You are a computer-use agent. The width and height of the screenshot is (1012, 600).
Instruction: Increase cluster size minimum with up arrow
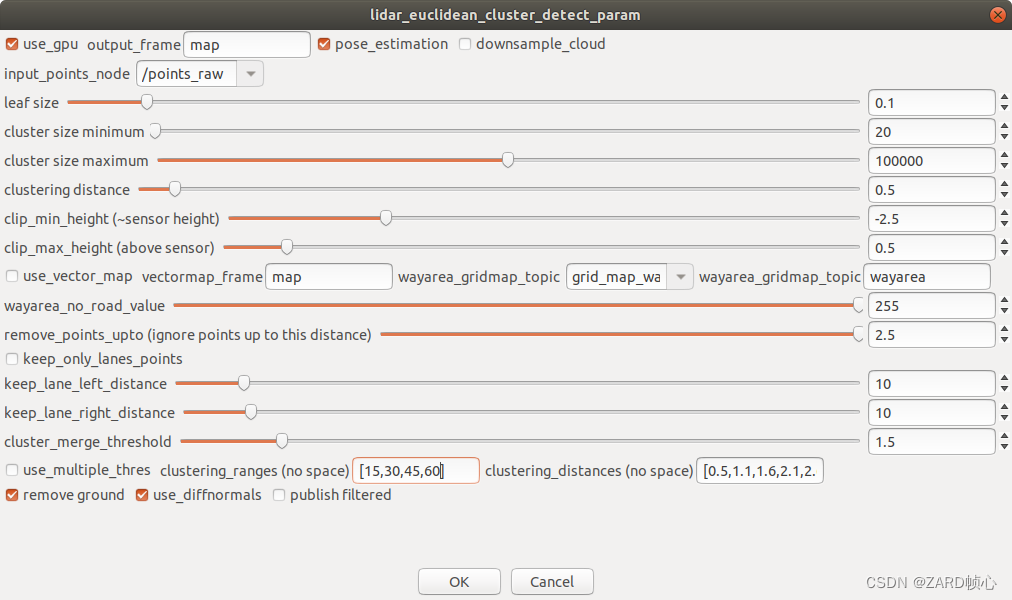pos(1004,126)
